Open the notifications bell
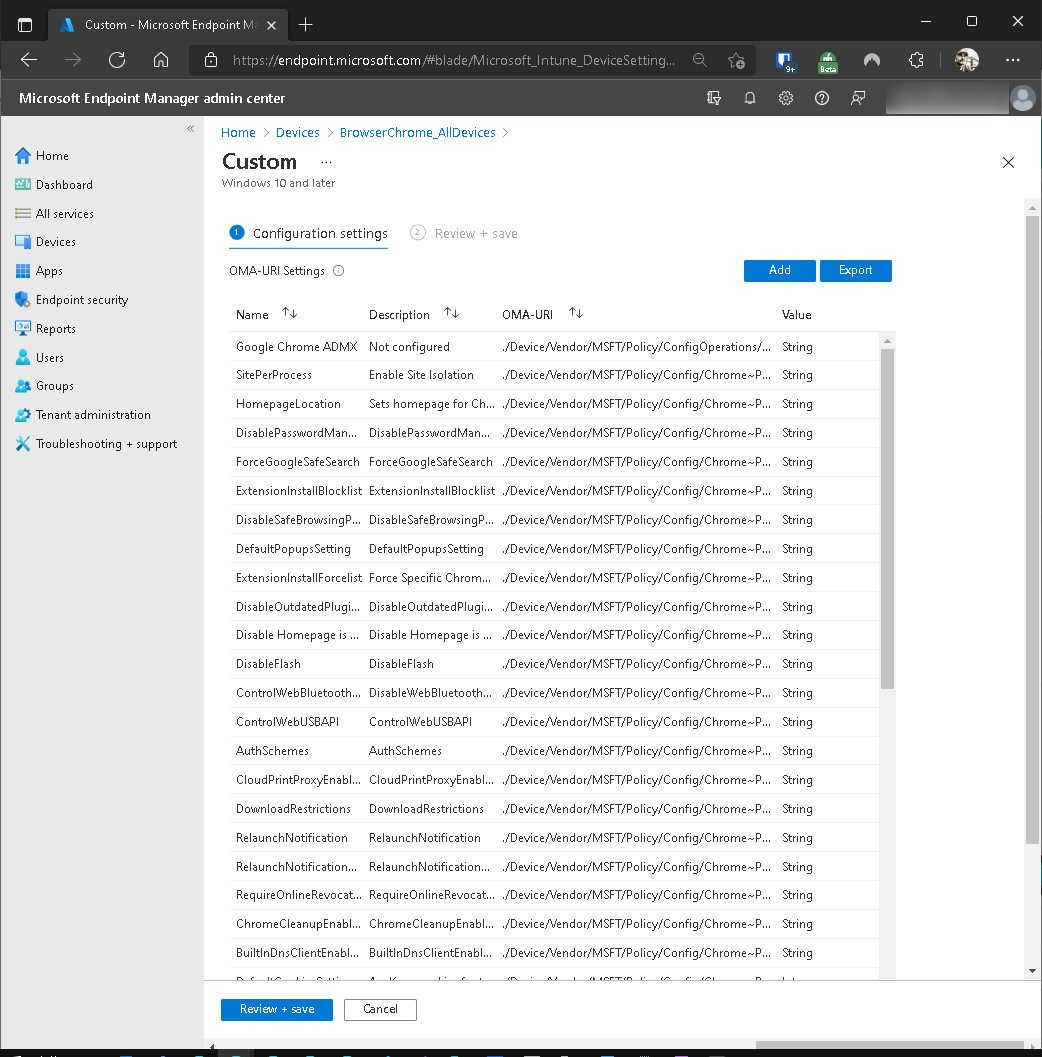The height and width of the screenshot is (1057, 1042). coord(749,98)
